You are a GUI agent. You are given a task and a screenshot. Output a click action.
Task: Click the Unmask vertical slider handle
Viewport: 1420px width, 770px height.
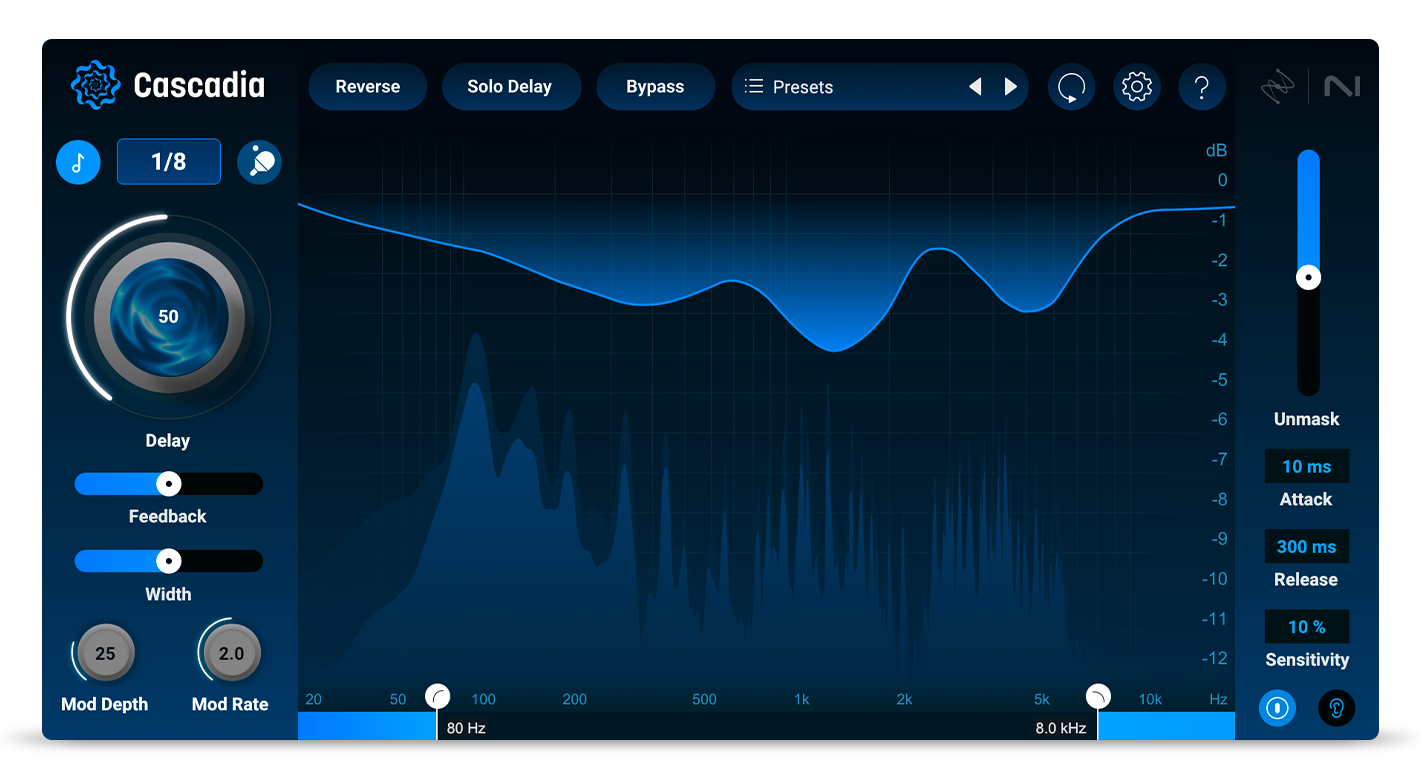tap(1308, 278)
